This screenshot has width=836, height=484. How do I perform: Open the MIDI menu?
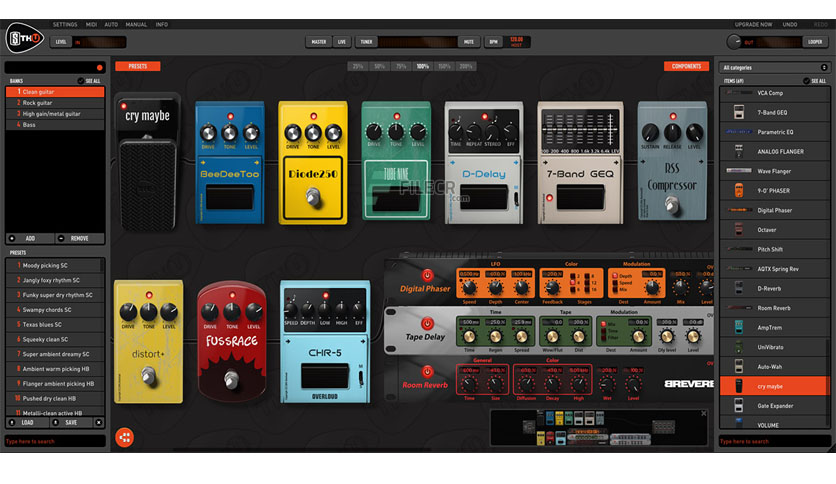click(91, 25)
